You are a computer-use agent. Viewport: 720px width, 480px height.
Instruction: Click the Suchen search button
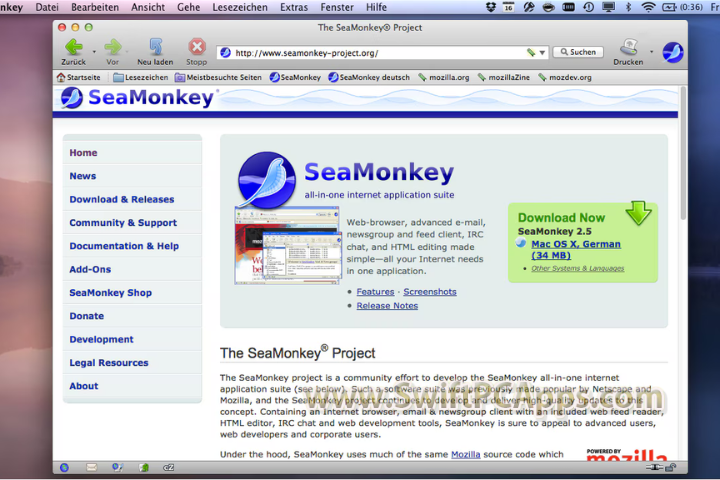click(x=578, y=52)
